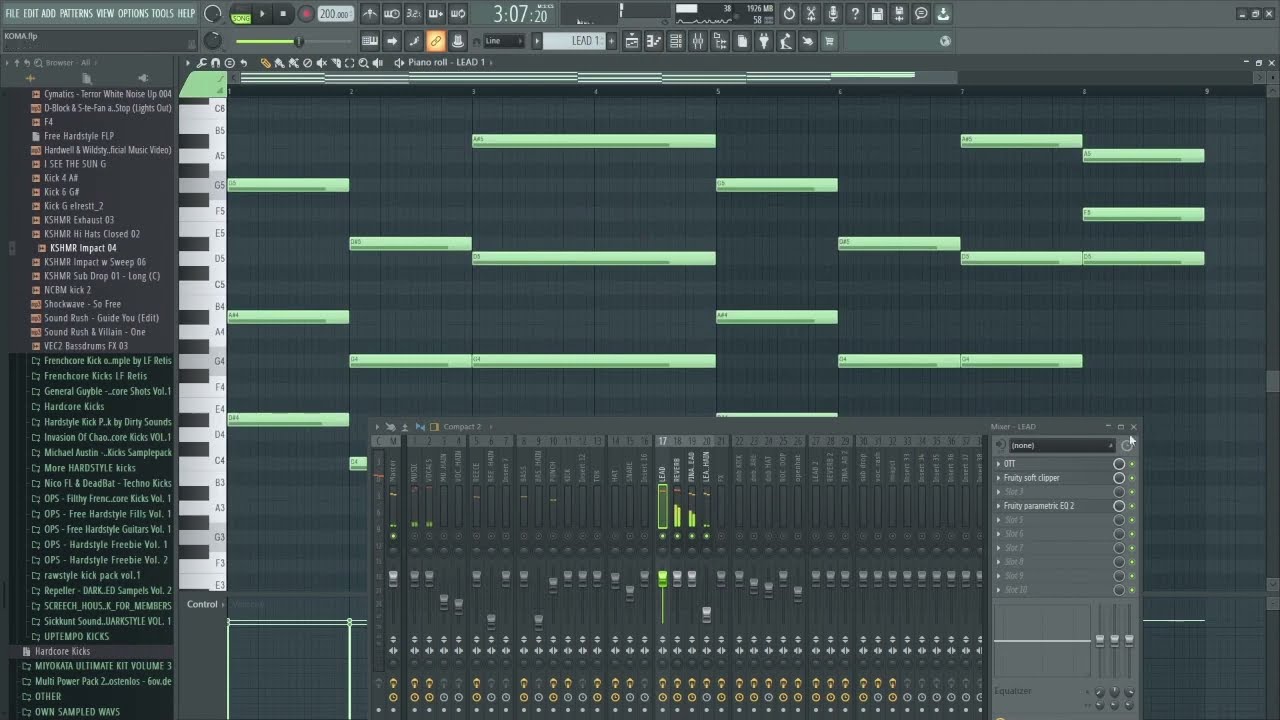Select the pencil Draw tool in piano roll

[265, 63]
